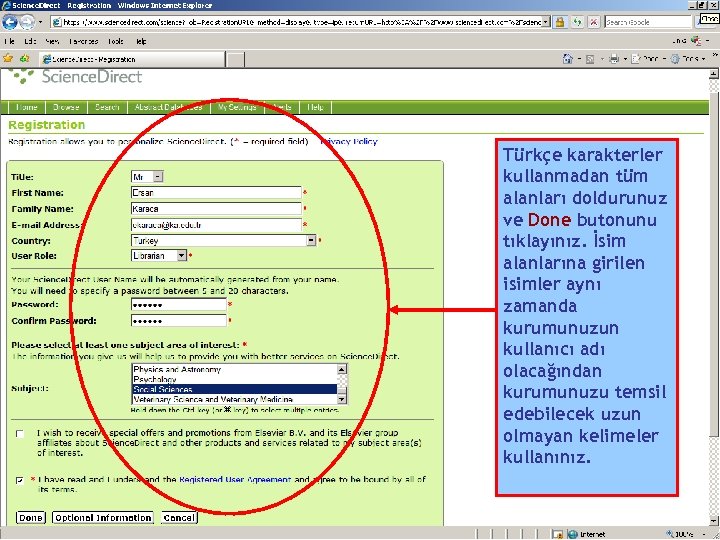Screen dimensions: 720x540
Task: Open Search in ScienceDirect navigation
Action: pyautogui.click(x=107, y=107)
